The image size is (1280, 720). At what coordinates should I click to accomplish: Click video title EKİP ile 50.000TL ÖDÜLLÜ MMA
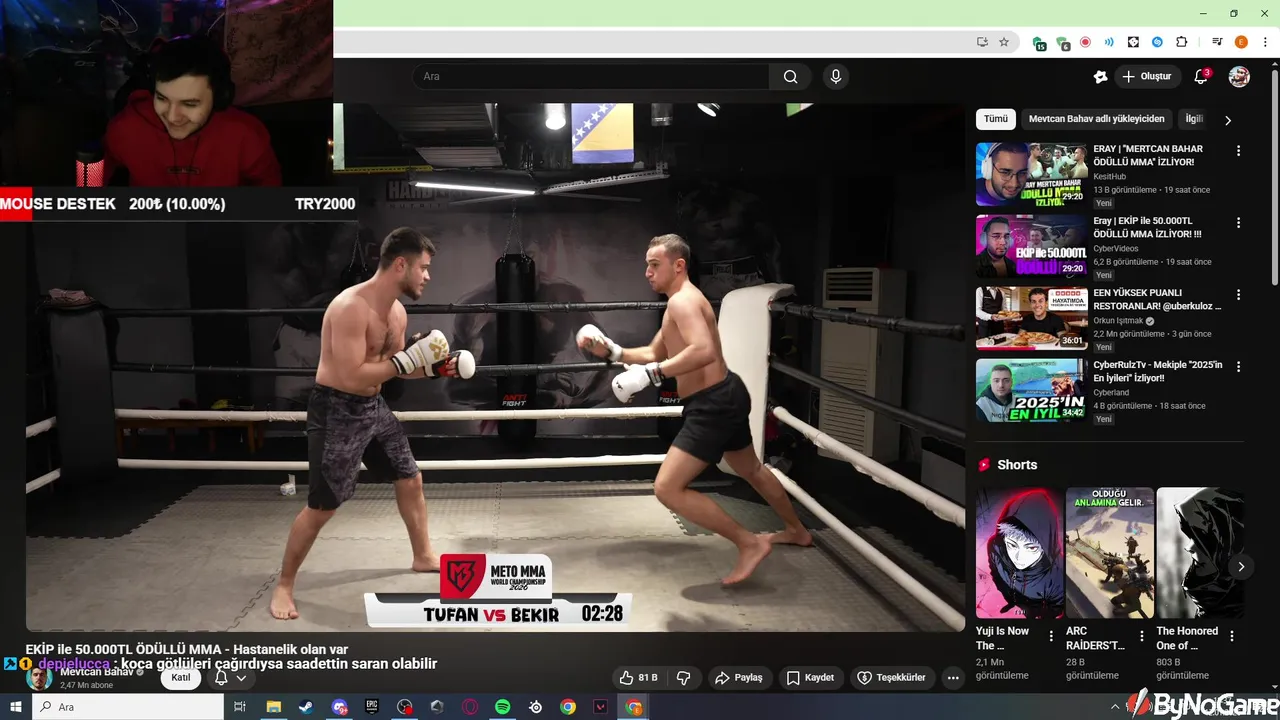pyautogui.click(x=187, y=650)
